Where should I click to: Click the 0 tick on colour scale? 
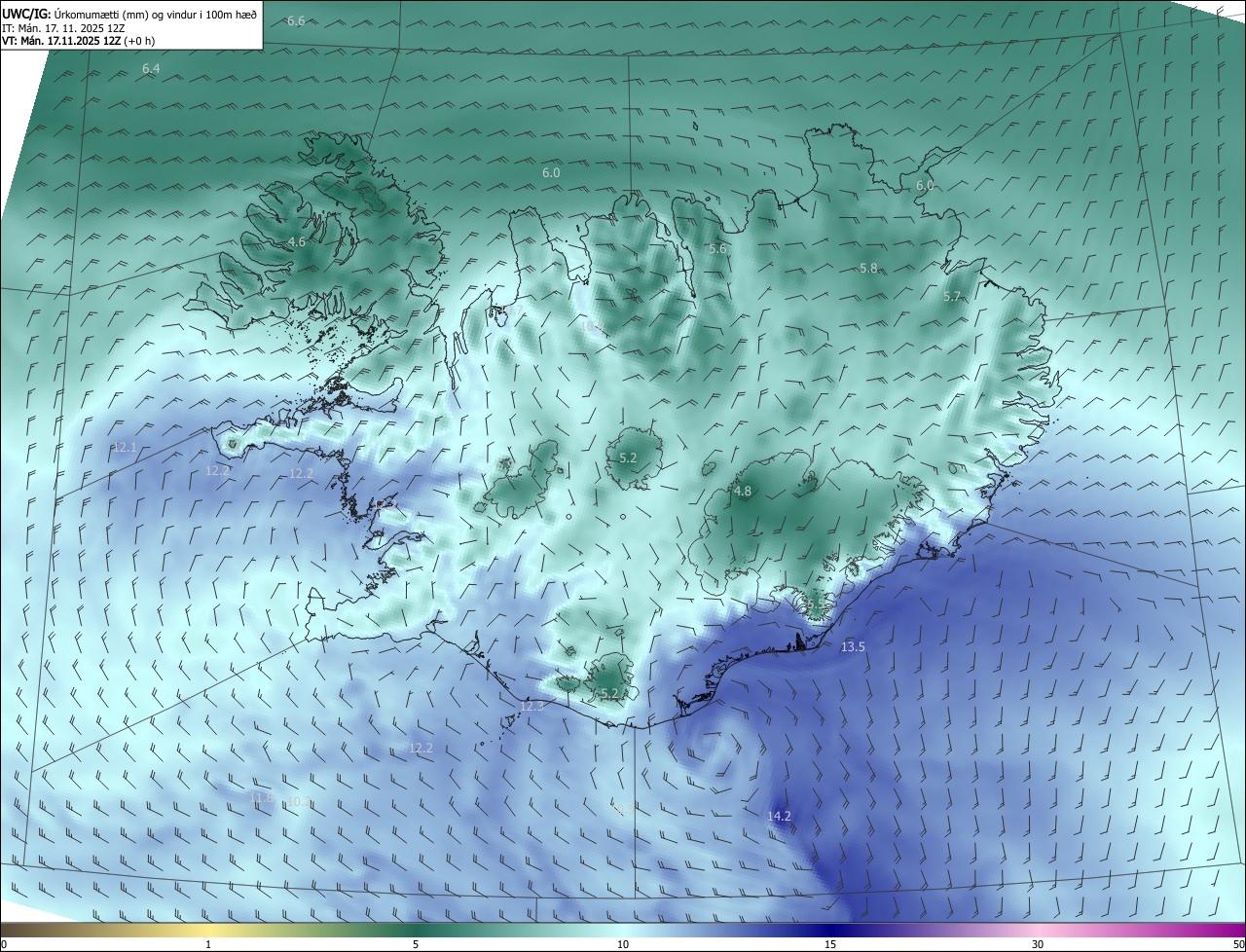click(4, 944)
